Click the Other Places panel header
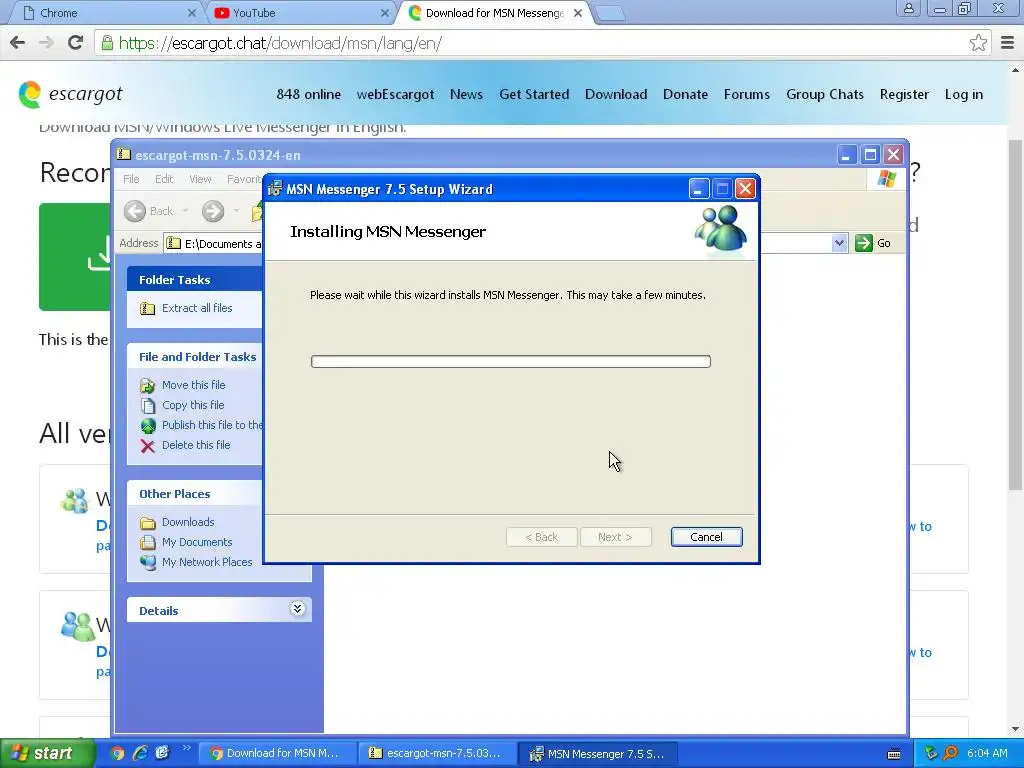 (195, 494)
